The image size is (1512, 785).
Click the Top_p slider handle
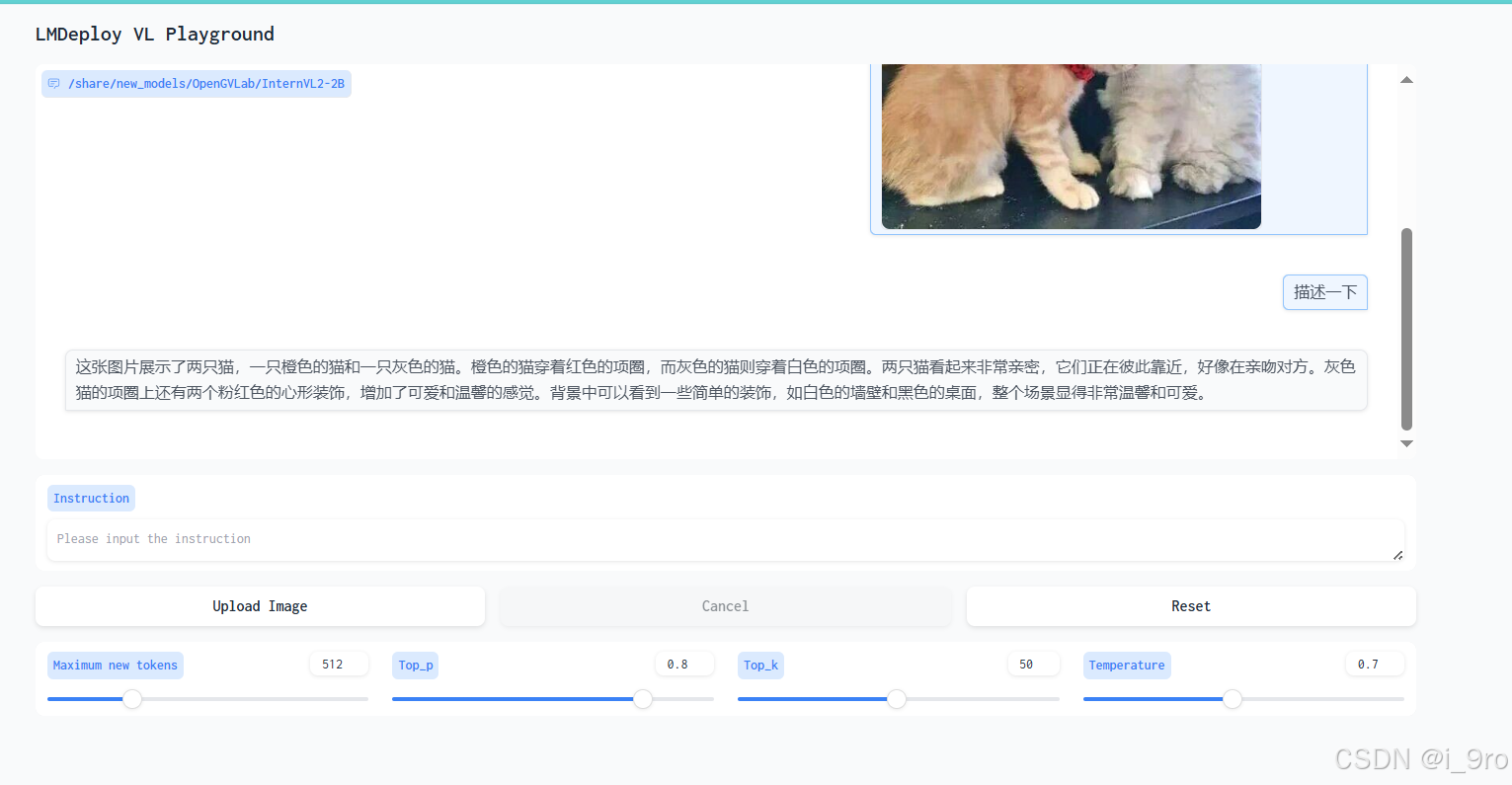[x=643, y=699]
